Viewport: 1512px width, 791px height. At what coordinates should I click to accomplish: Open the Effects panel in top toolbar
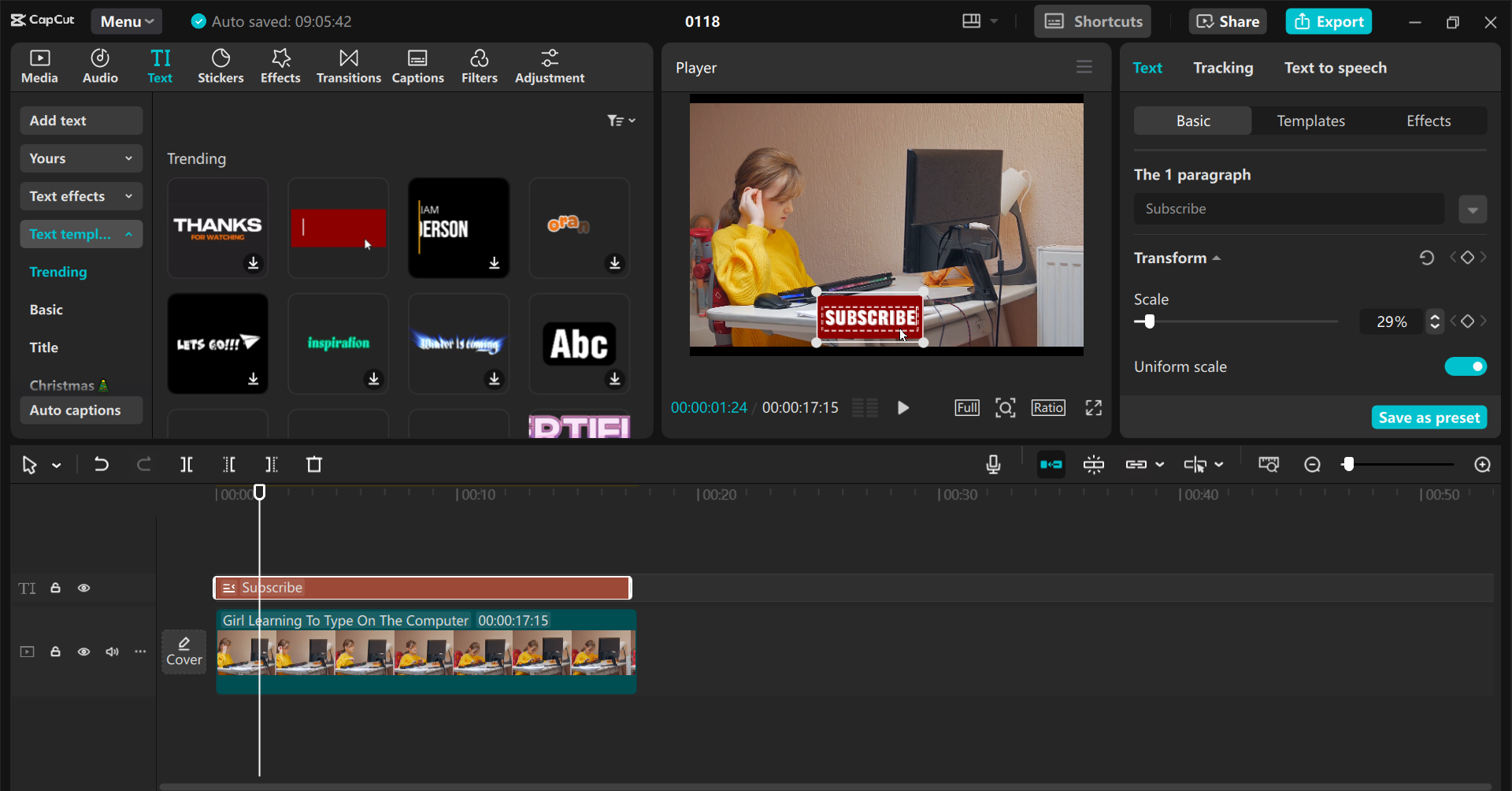pos(280,67)
